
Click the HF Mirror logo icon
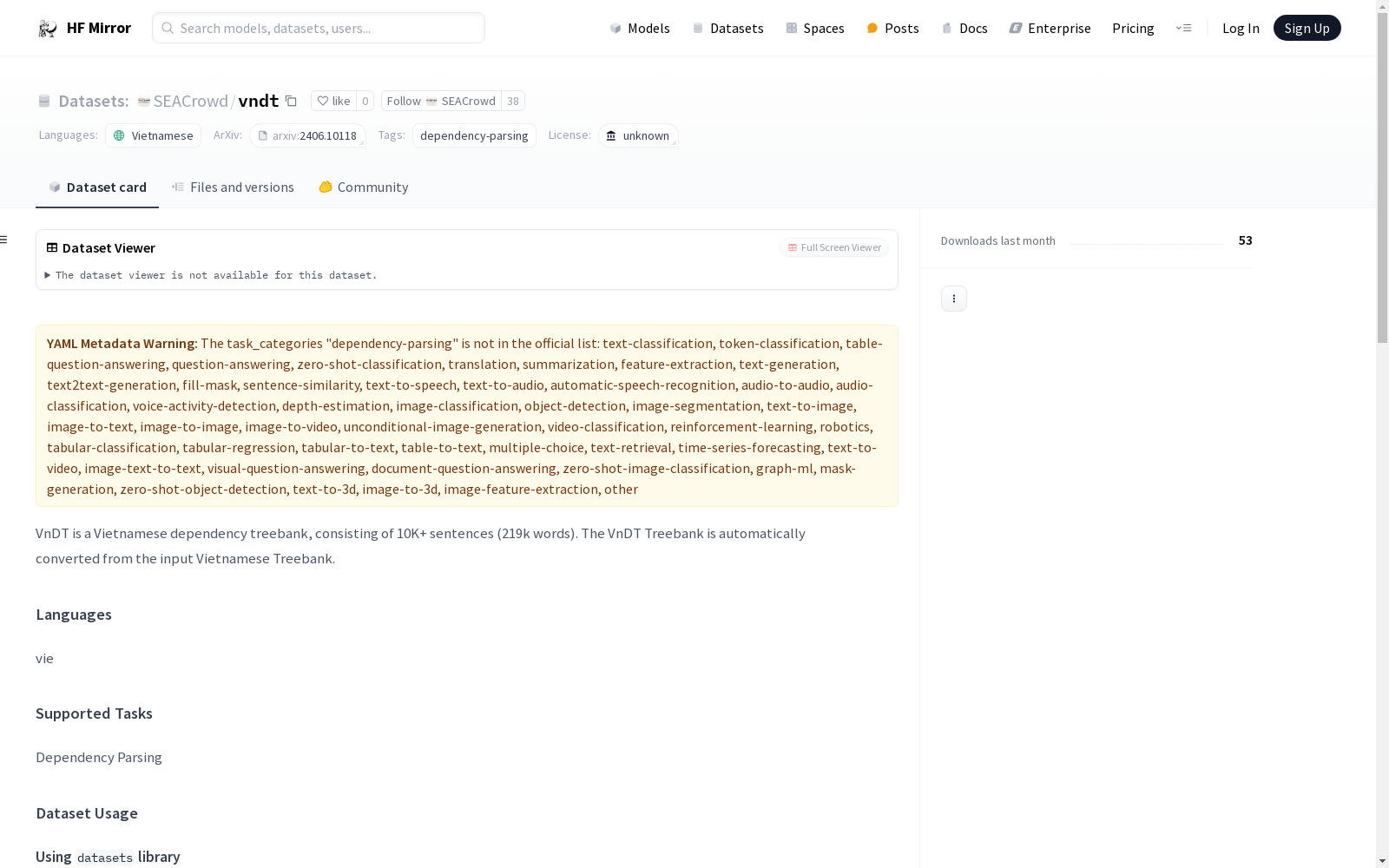click(48, 29)
